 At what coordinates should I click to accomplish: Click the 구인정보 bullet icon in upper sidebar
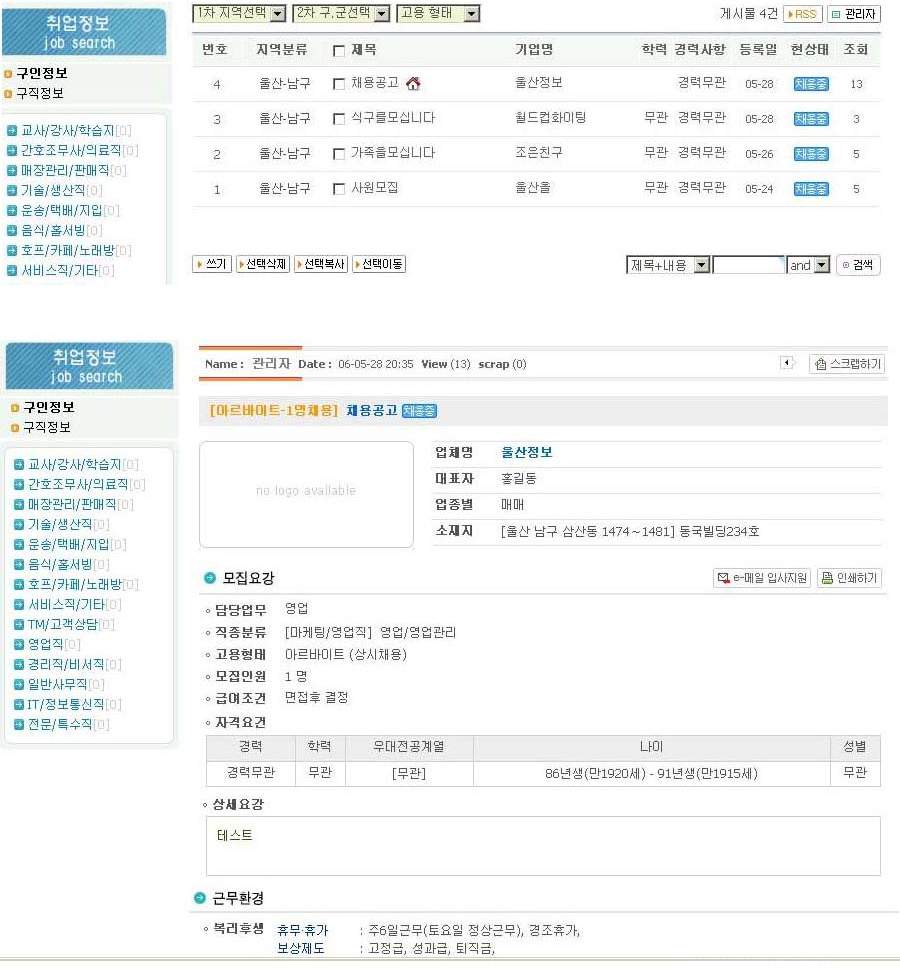pos(8,74)
